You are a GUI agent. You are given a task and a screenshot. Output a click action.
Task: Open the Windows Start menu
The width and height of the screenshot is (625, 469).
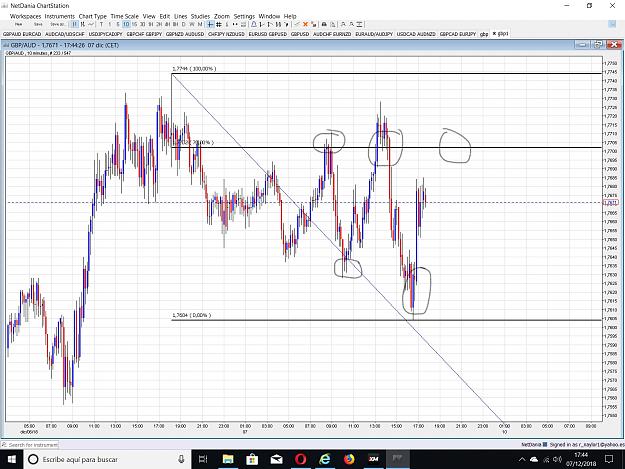tap(12, 459)
